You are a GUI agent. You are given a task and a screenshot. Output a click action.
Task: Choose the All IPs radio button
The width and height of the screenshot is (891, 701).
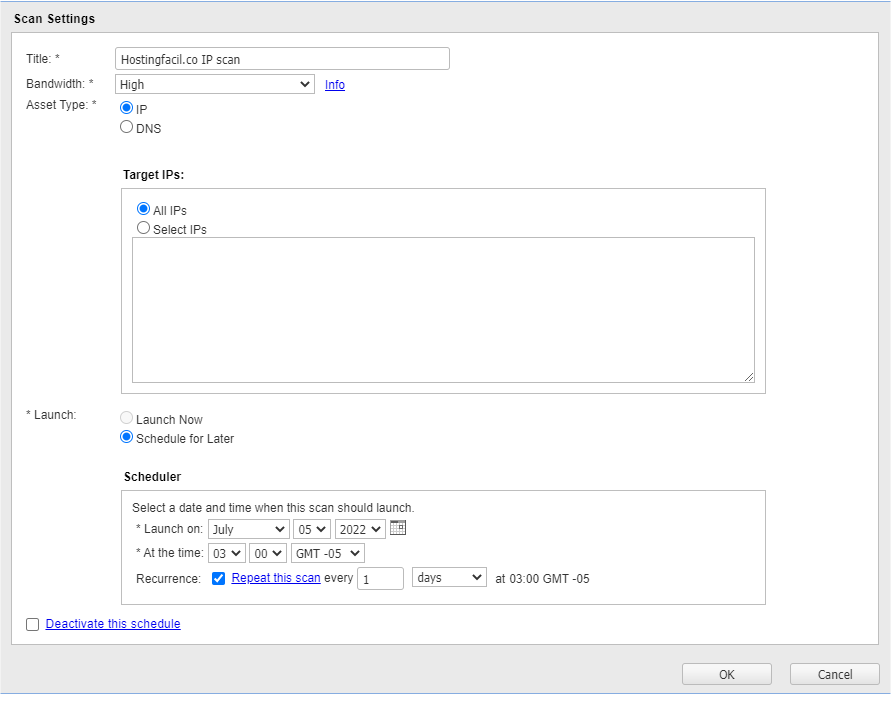[x=144, y=209]
